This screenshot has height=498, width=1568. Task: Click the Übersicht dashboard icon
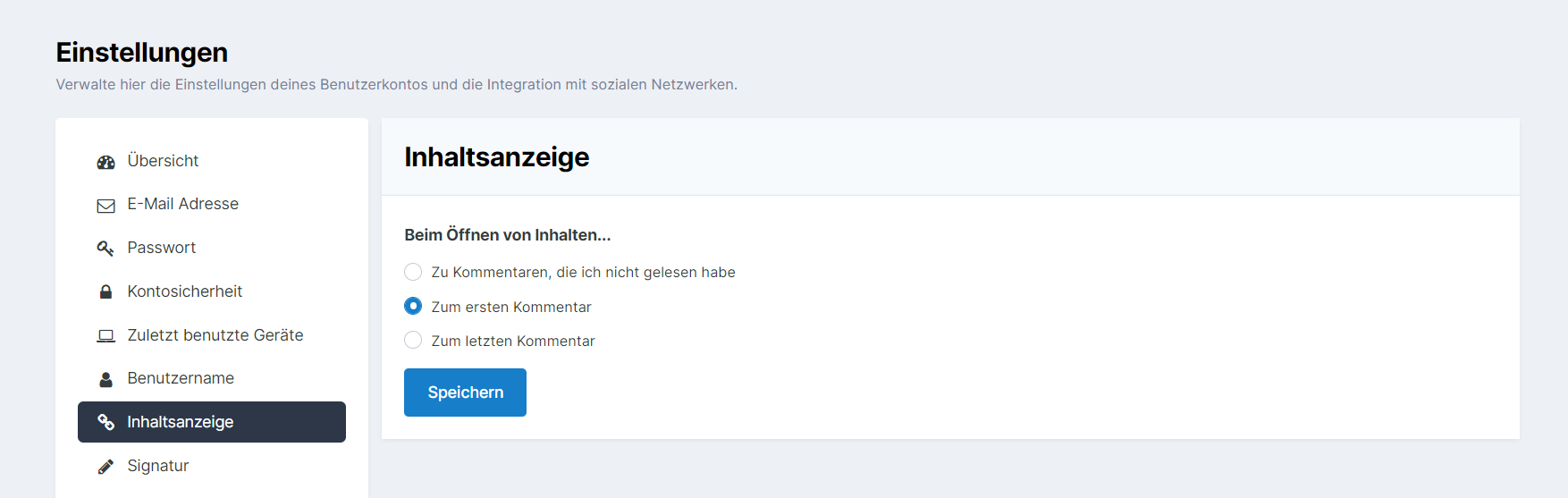(105, 162)
